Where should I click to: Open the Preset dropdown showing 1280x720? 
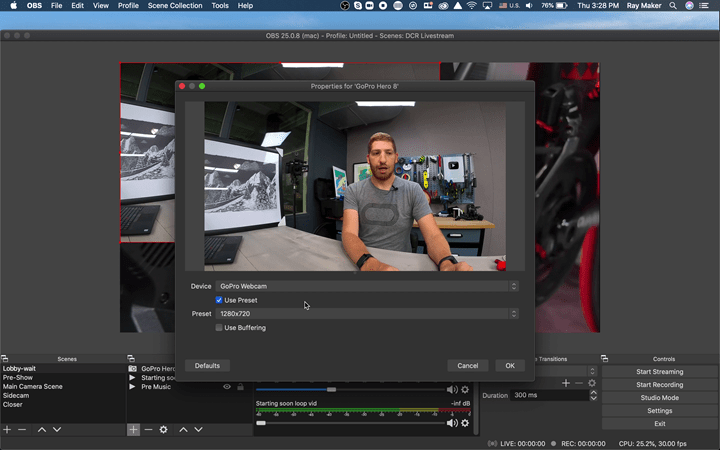(367, 314)
